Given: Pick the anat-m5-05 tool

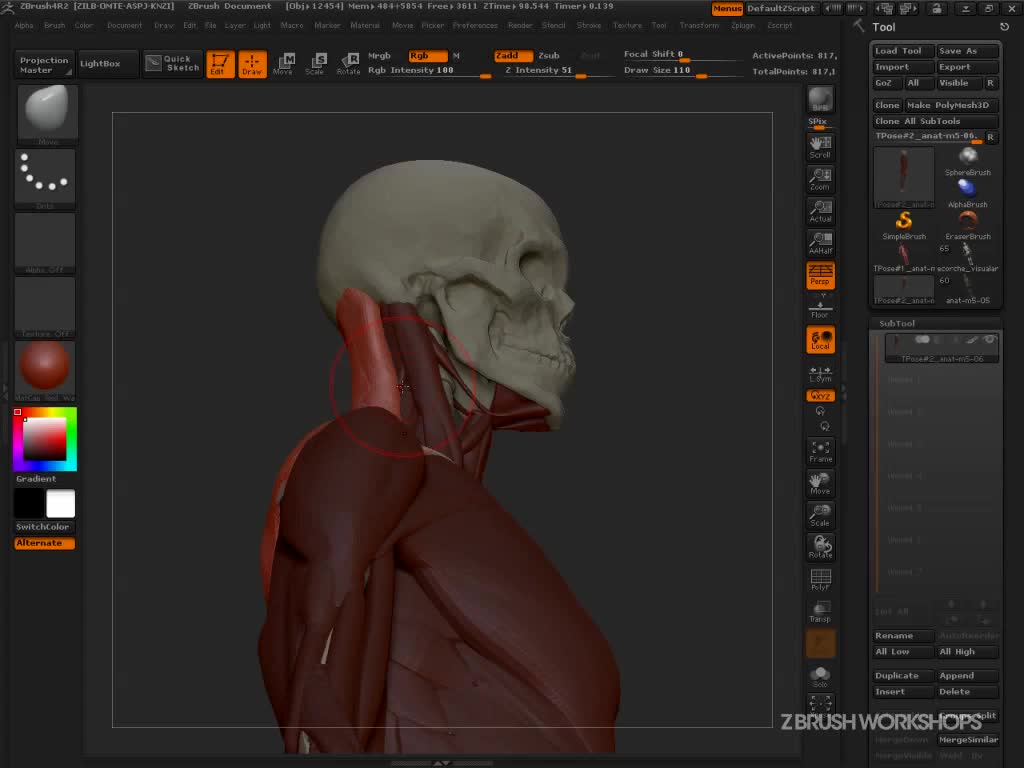Looking at the screenshot, I should click(x=967, y=289).
